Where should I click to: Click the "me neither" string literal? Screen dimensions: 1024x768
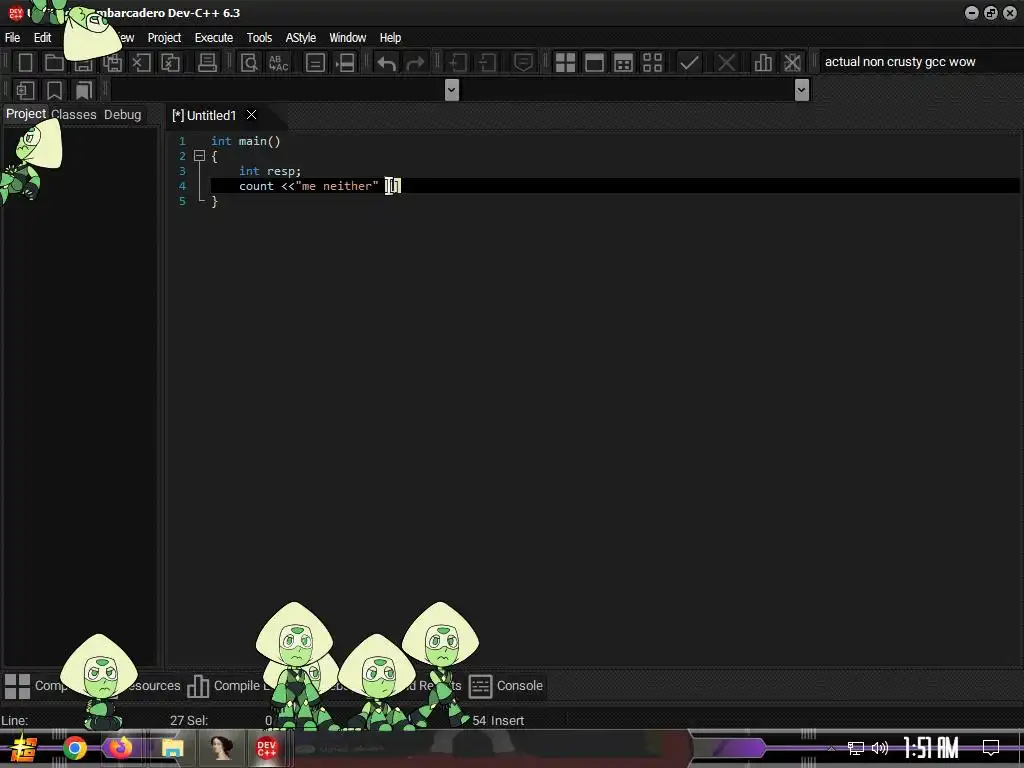[337, 186]
